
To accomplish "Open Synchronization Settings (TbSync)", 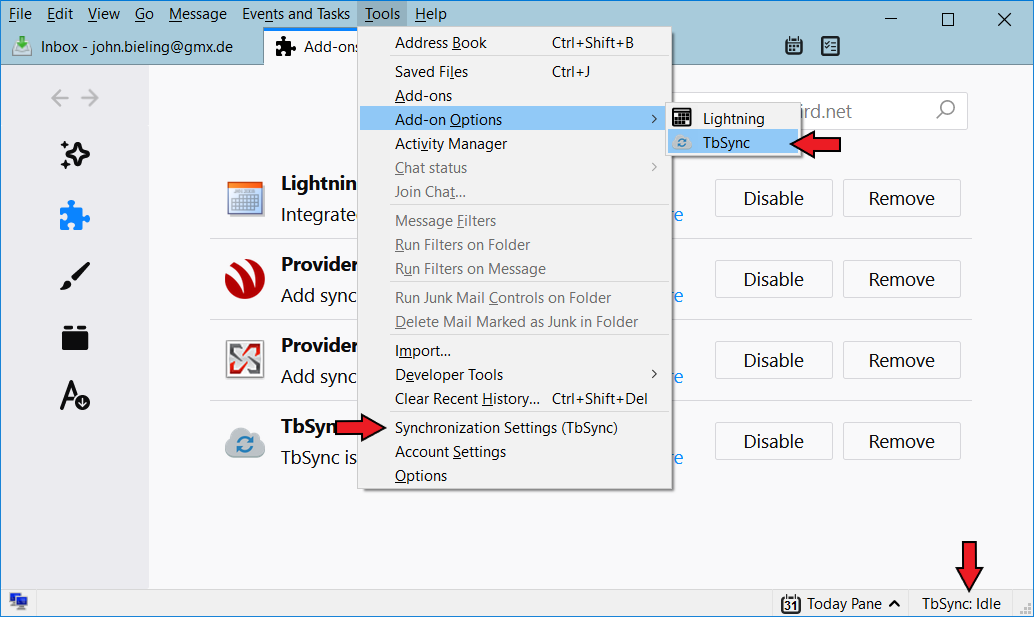I will point(514,428).
